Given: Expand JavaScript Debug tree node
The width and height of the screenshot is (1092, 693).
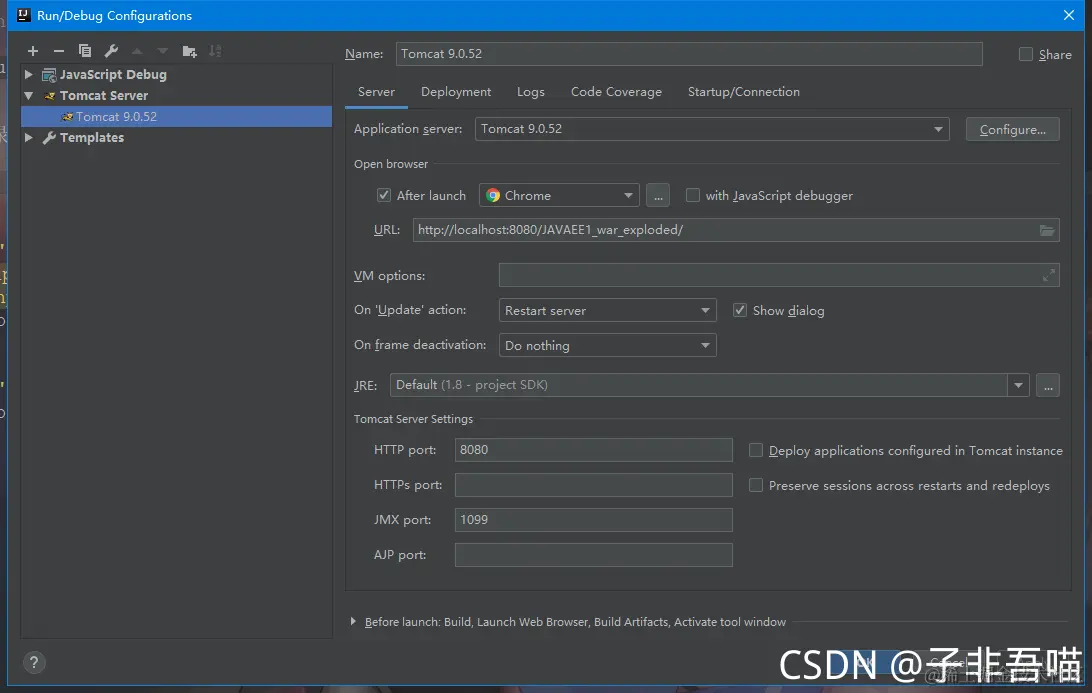Looking at the screenshot, I should coord(29,74).
